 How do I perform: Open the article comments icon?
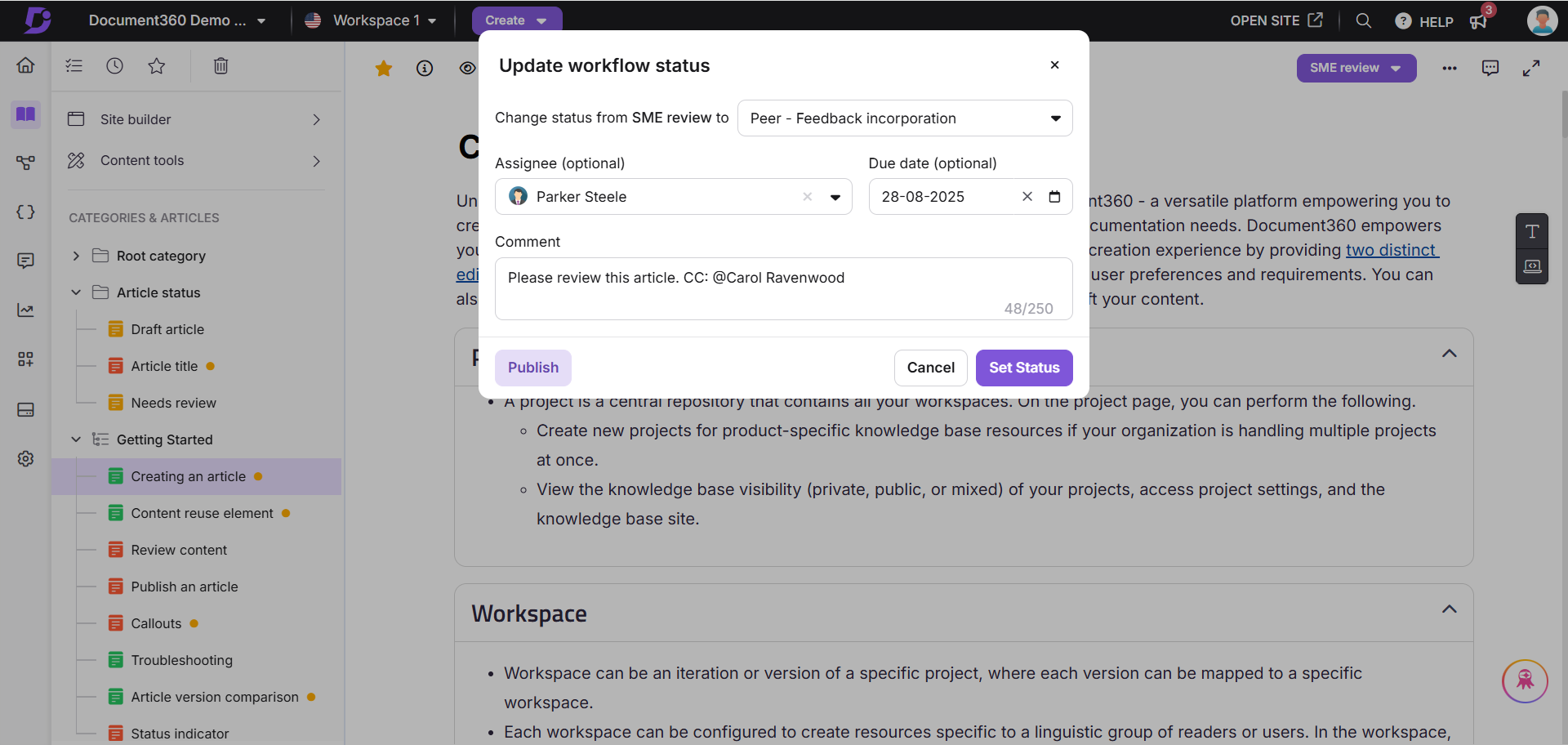[x=1490, y=68]
